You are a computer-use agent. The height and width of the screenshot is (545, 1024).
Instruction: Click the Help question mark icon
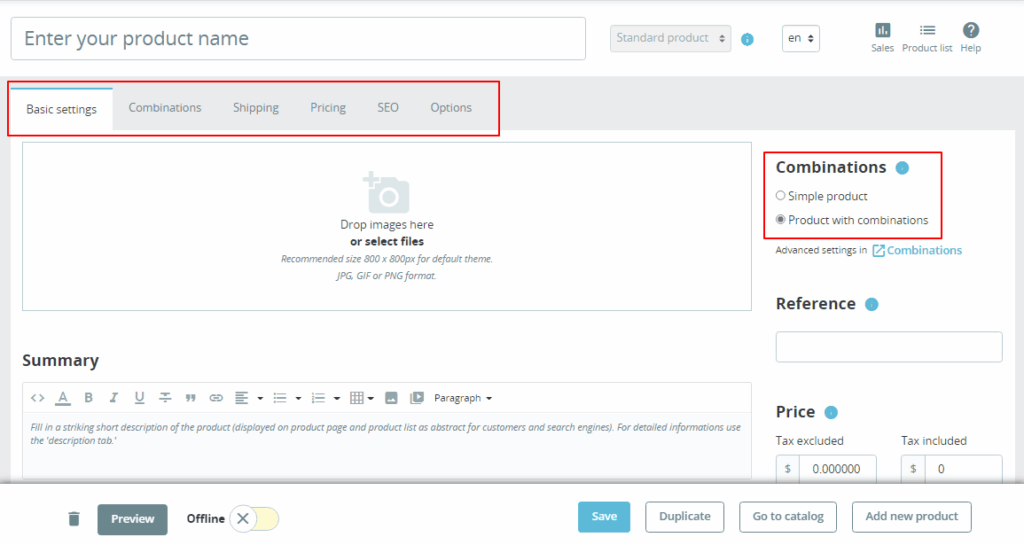tap(970, 32)
